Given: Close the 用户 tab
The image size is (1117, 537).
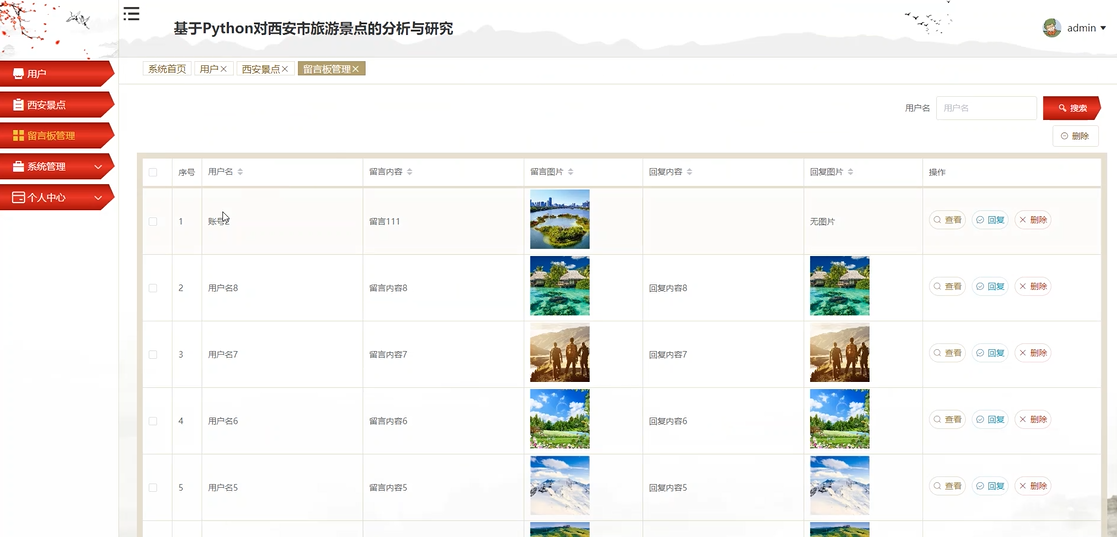Looking at the screenshot, I should point(224,69).
